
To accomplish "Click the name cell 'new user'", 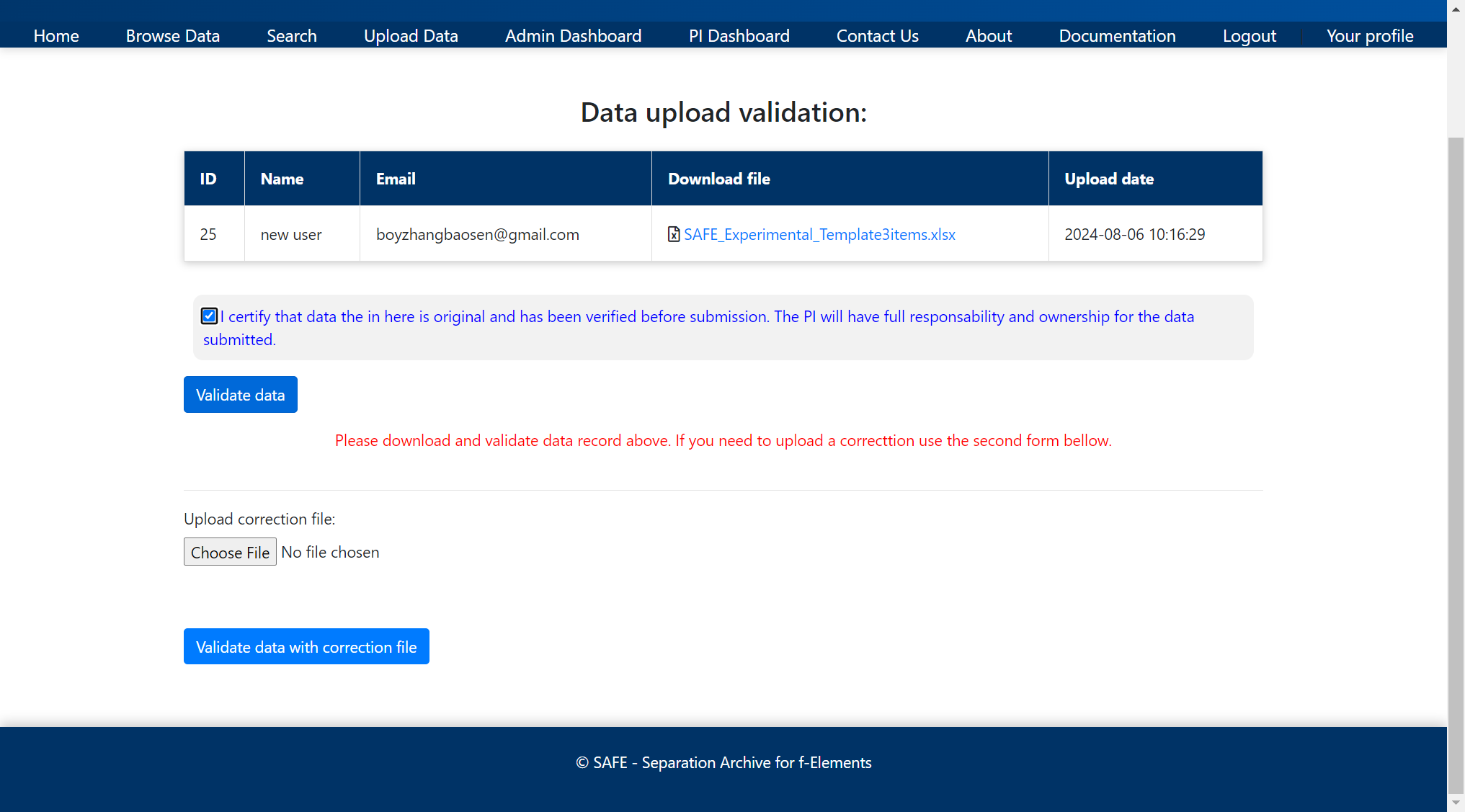I will (x=303, y=234).
